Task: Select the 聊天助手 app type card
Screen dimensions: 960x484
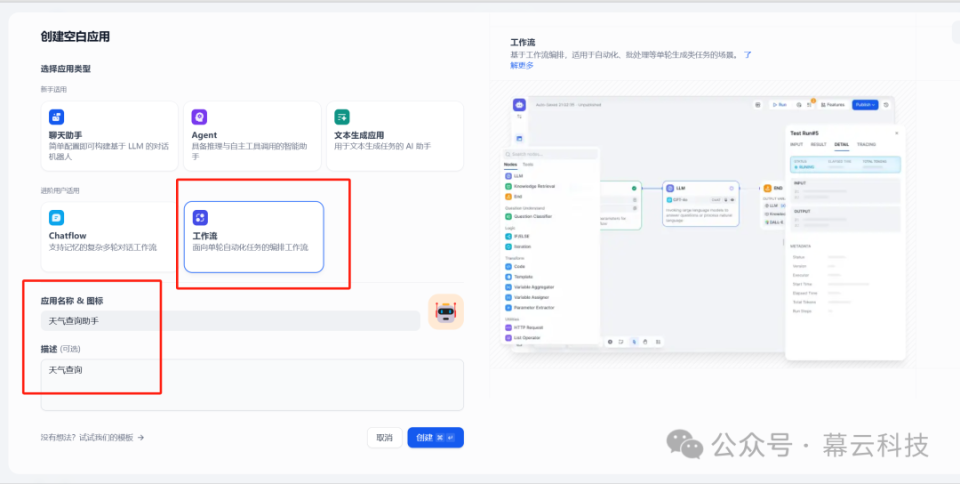Action: 110,136
